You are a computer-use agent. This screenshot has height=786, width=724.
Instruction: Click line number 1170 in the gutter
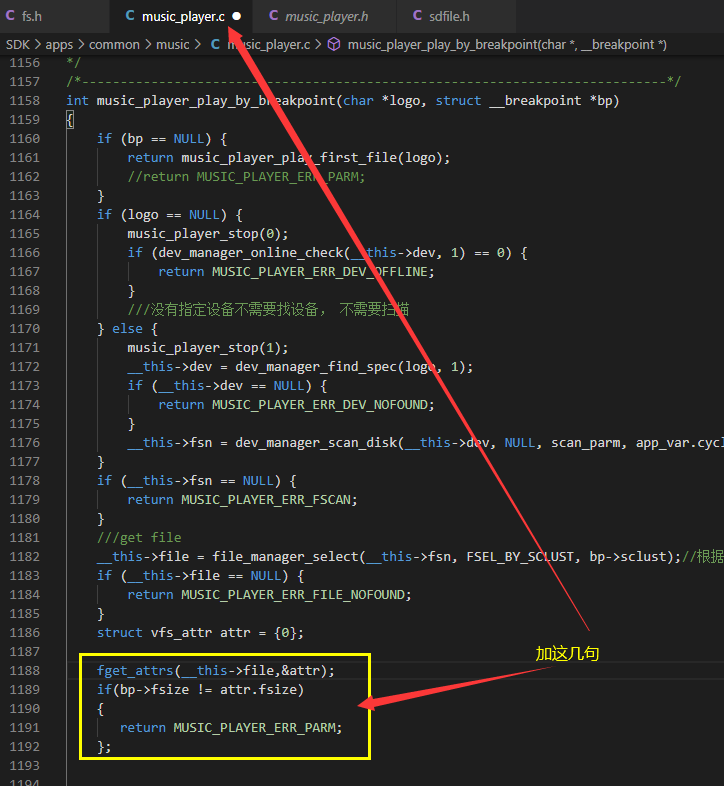pyautogui.click(x=25, y=329)
